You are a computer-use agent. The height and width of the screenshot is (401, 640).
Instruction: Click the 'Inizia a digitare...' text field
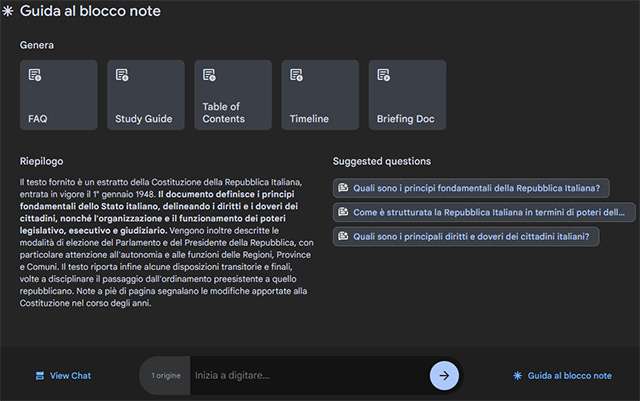[x=300, y=376]
